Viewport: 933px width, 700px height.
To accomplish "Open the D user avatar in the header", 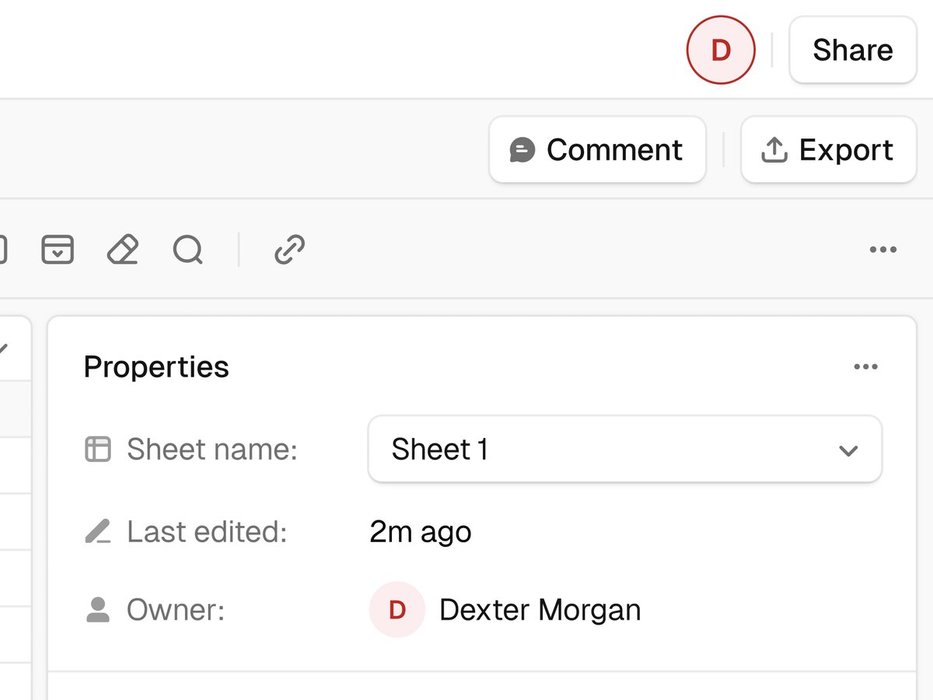I will (720, 50).
